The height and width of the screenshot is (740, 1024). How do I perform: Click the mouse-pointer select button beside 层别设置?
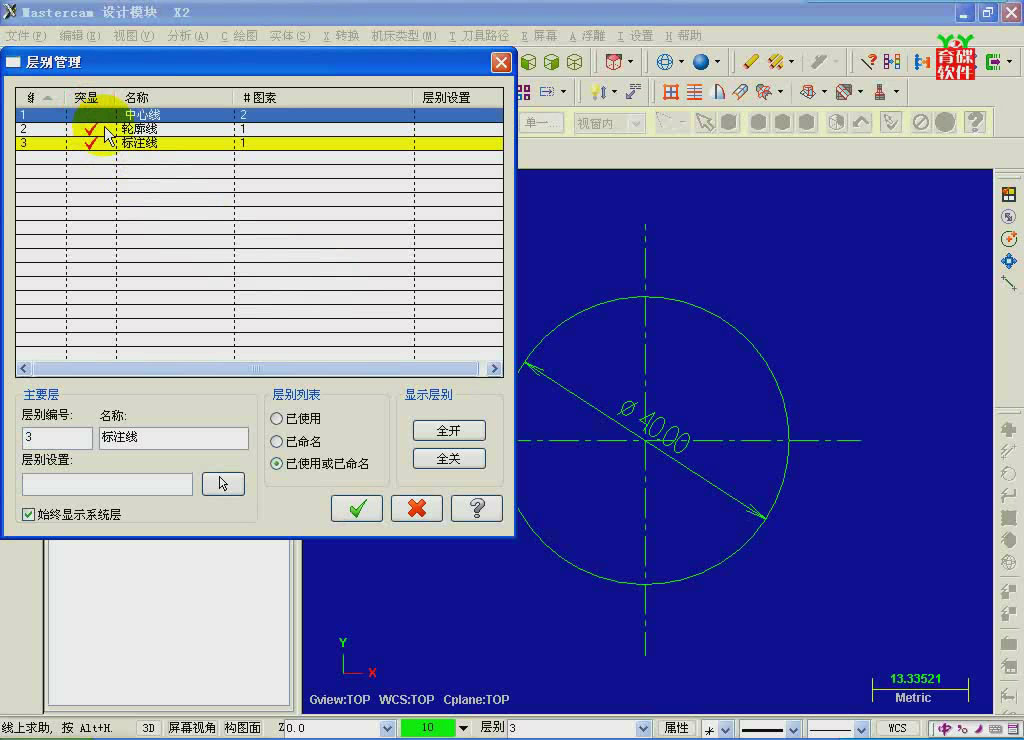click(x=223, y=484)
